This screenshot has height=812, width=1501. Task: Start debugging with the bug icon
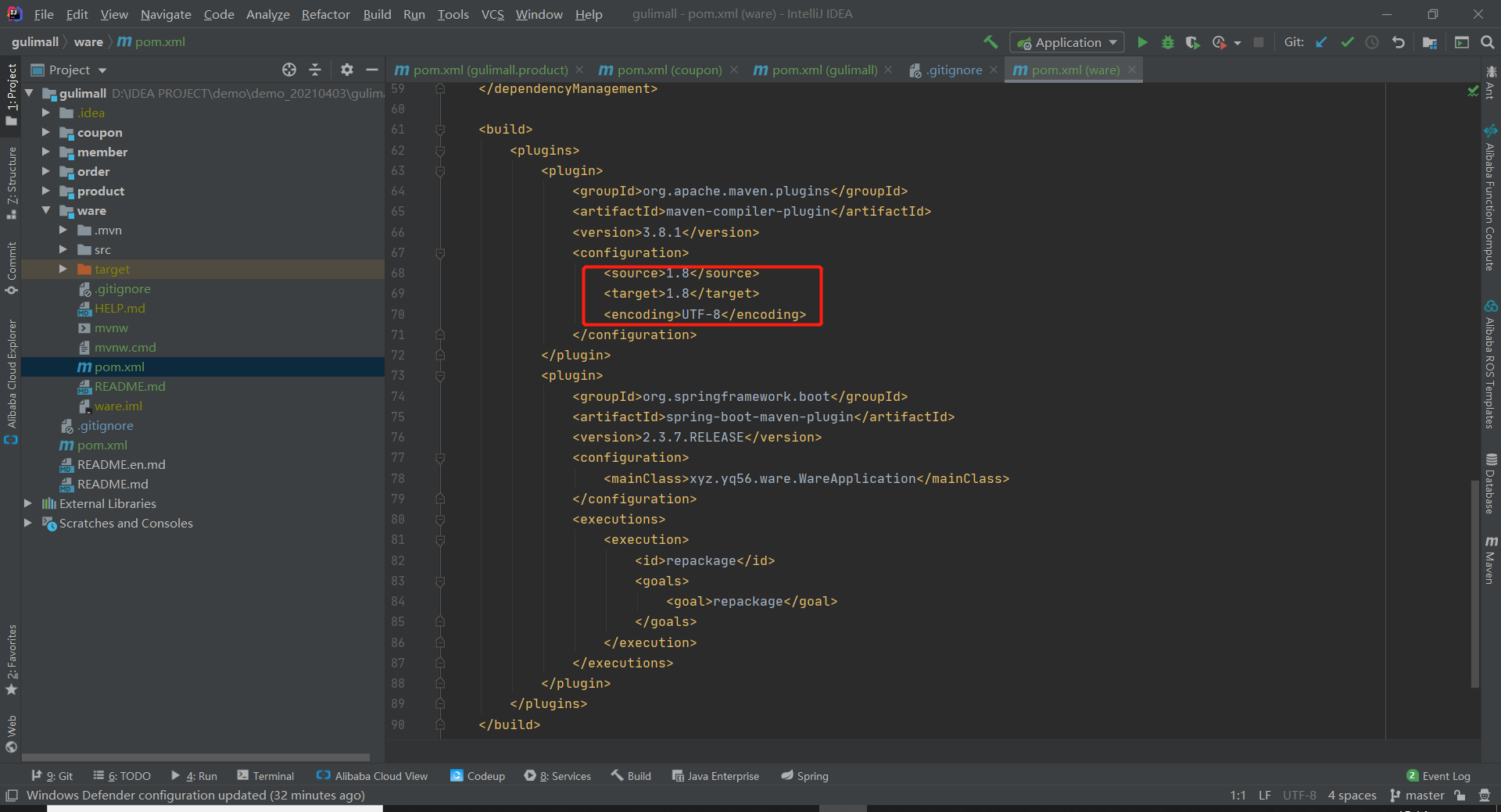[x=1167, y=42]
